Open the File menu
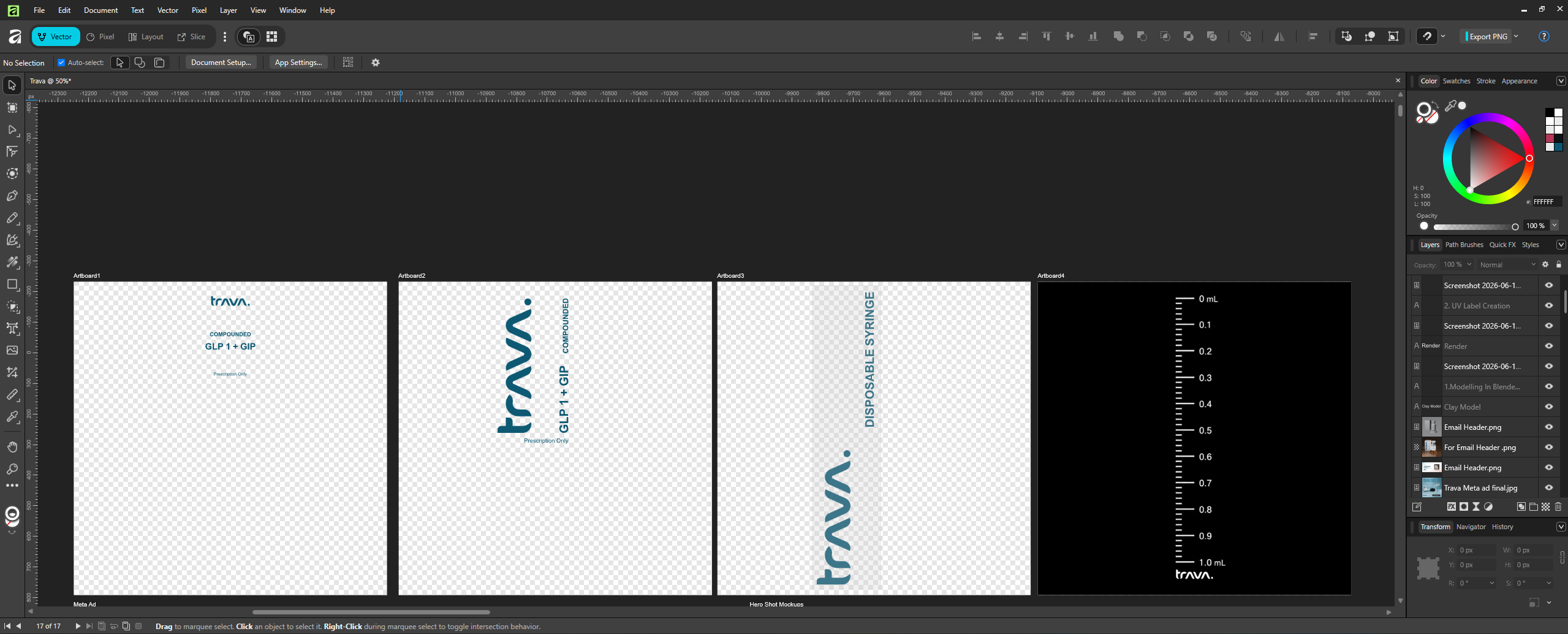The height and width of the screenshot is (634, 1568). [39, 10]
